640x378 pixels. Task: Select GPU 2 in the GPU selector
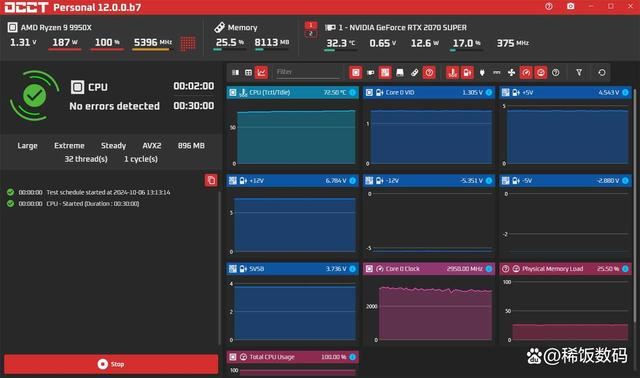311,33
